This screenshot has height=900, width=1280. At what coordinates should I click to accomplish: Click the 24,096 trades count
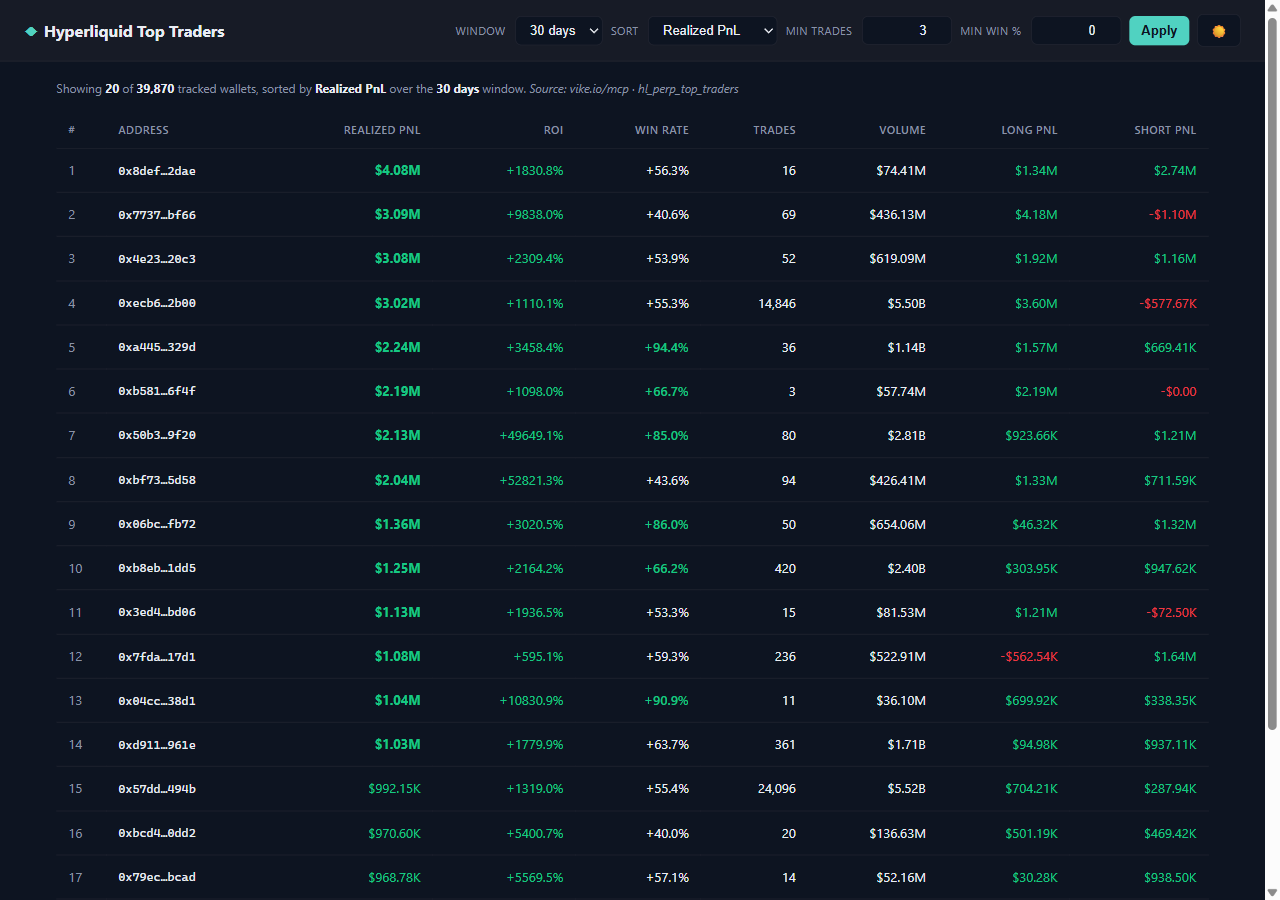[x=777, y=789]
